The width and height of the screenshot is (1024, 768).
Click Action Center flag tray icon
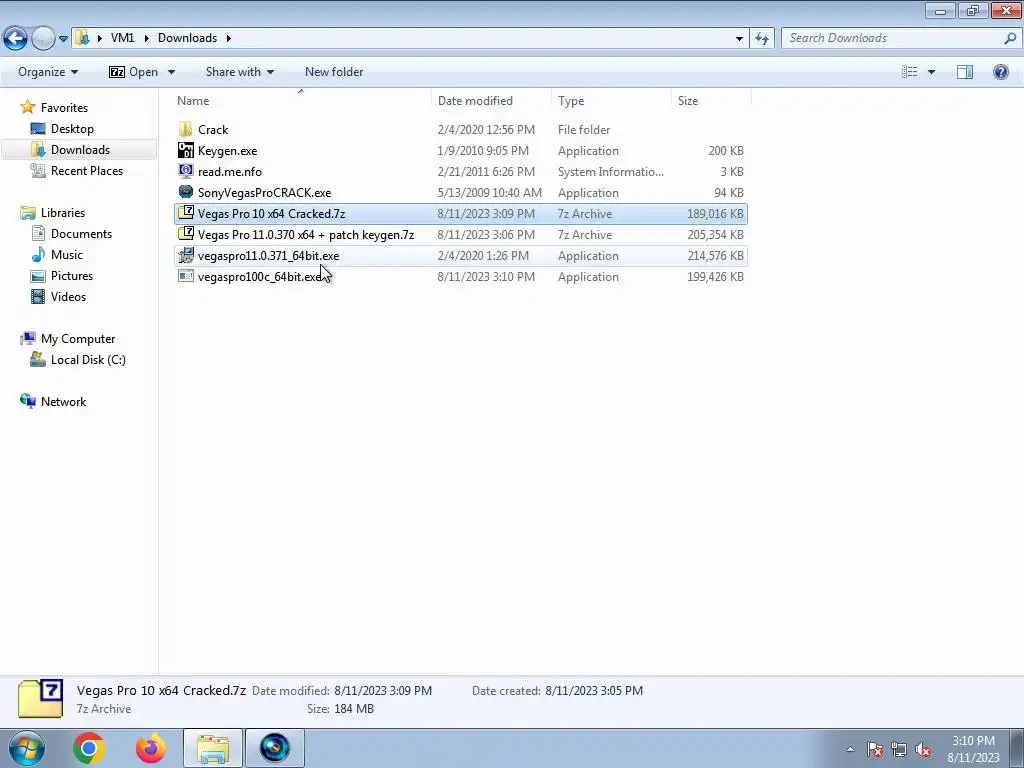[x=875, y=749]
